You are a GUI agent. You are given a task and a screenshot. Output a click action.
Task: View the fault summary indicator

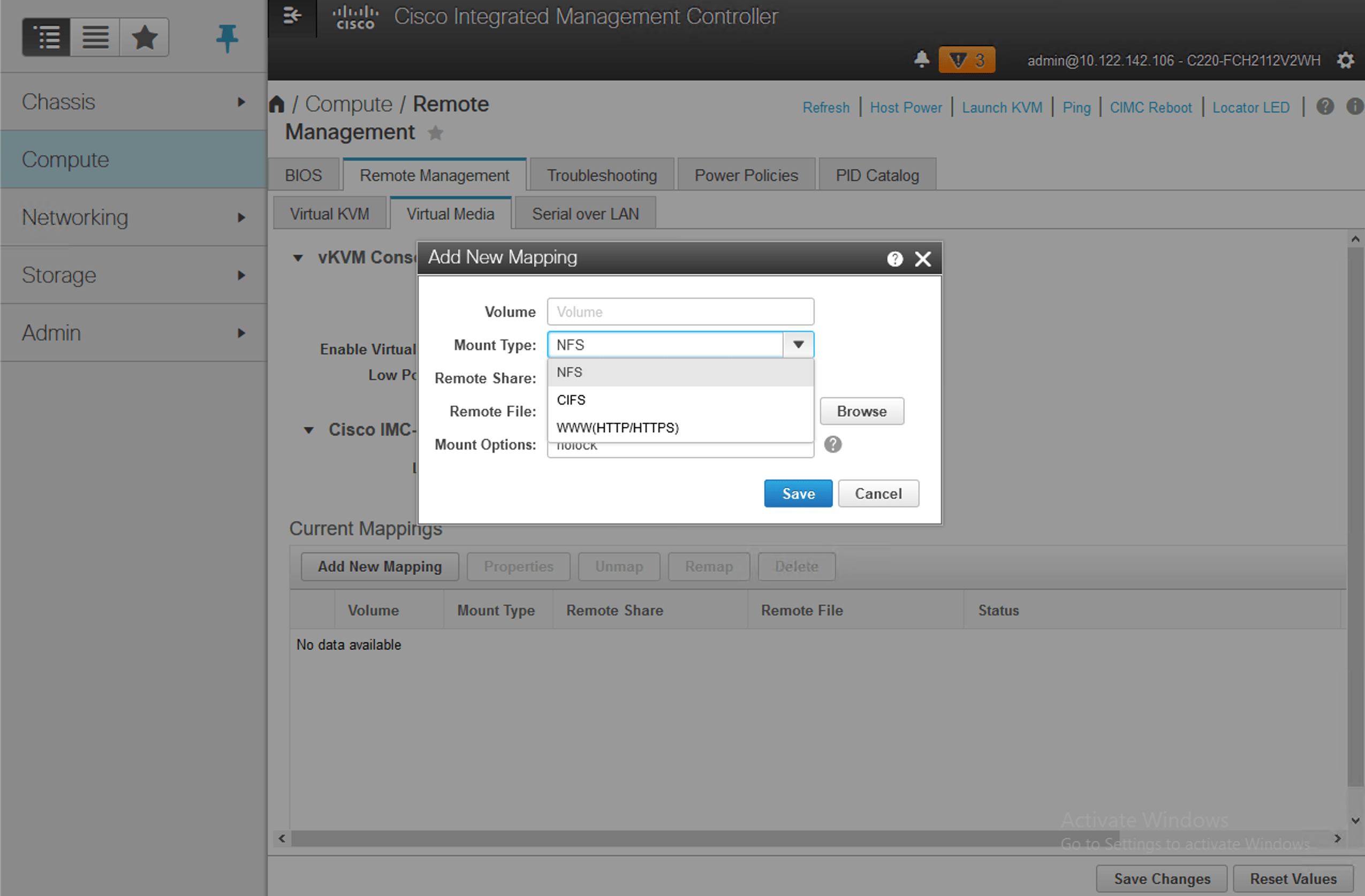click(967, 59)
